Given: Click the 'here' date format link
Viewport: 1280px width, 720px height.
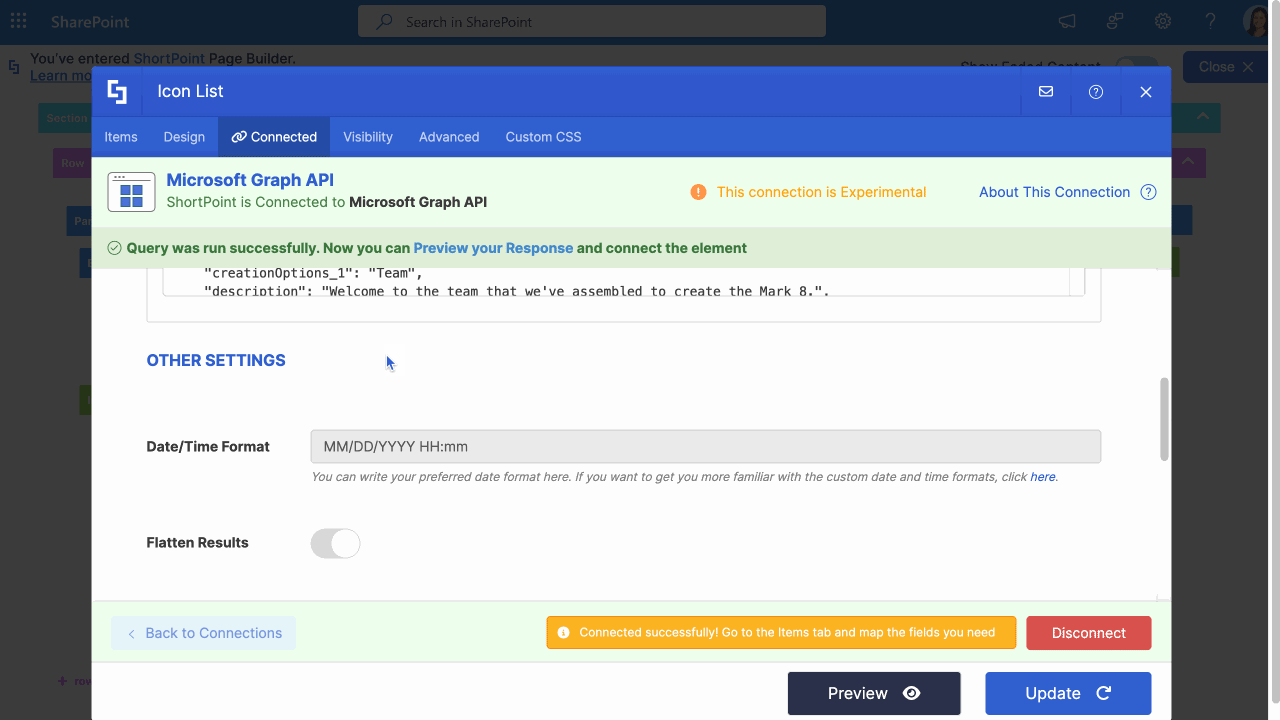Looking at the screenshot, I should 1043,477.
